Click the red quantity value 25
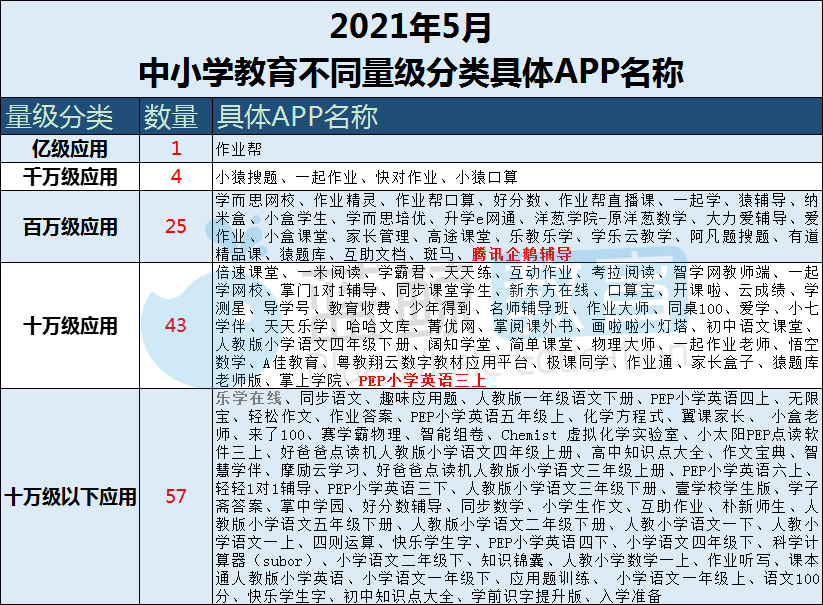This screenshot has height=605, width=823. [176, 227]
